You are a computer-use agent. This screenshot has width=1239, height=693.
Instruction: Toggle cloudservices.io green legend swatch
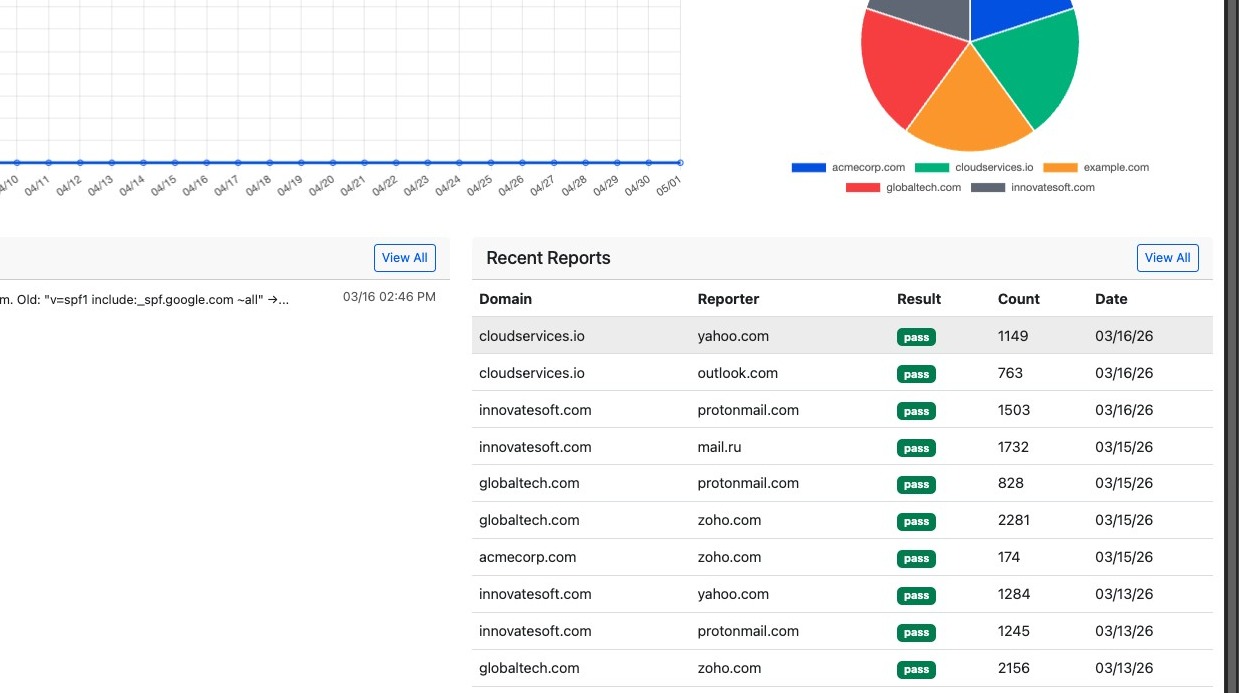[x=932, y=168]
